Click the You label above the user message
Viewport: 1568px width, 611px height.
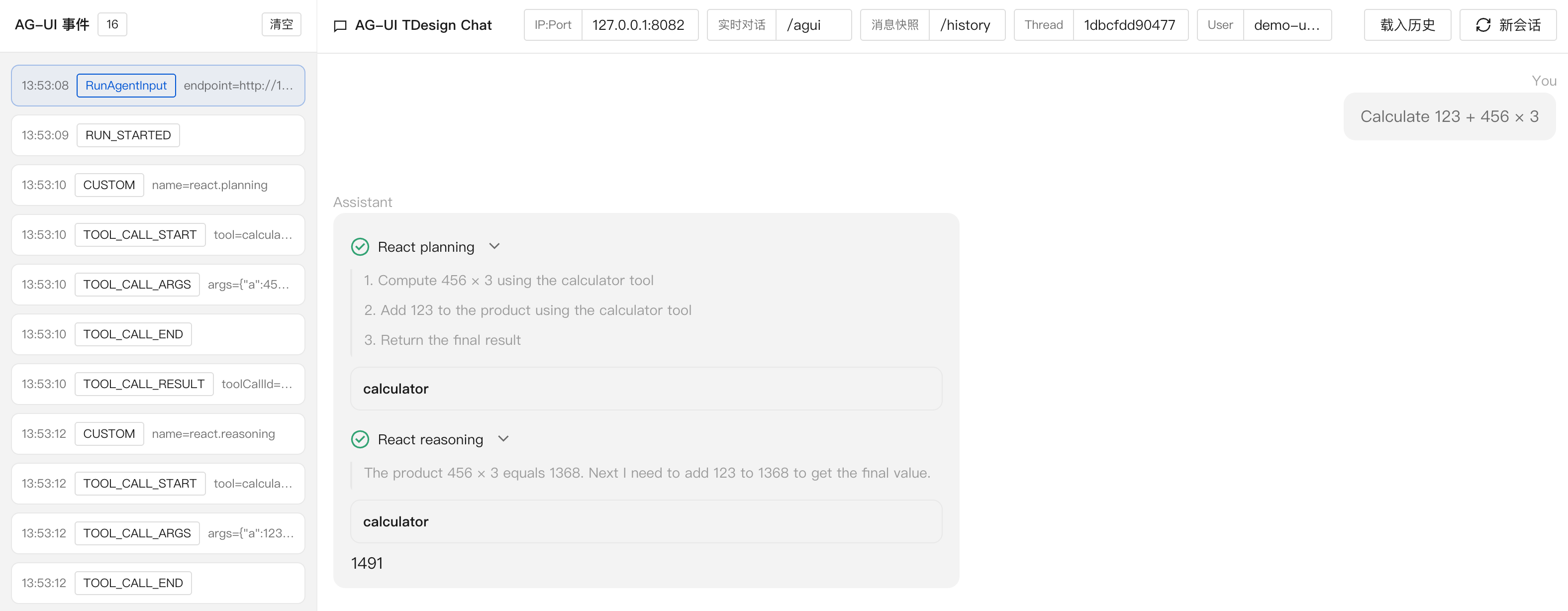pyautogui.click(x=1544, y=81)
